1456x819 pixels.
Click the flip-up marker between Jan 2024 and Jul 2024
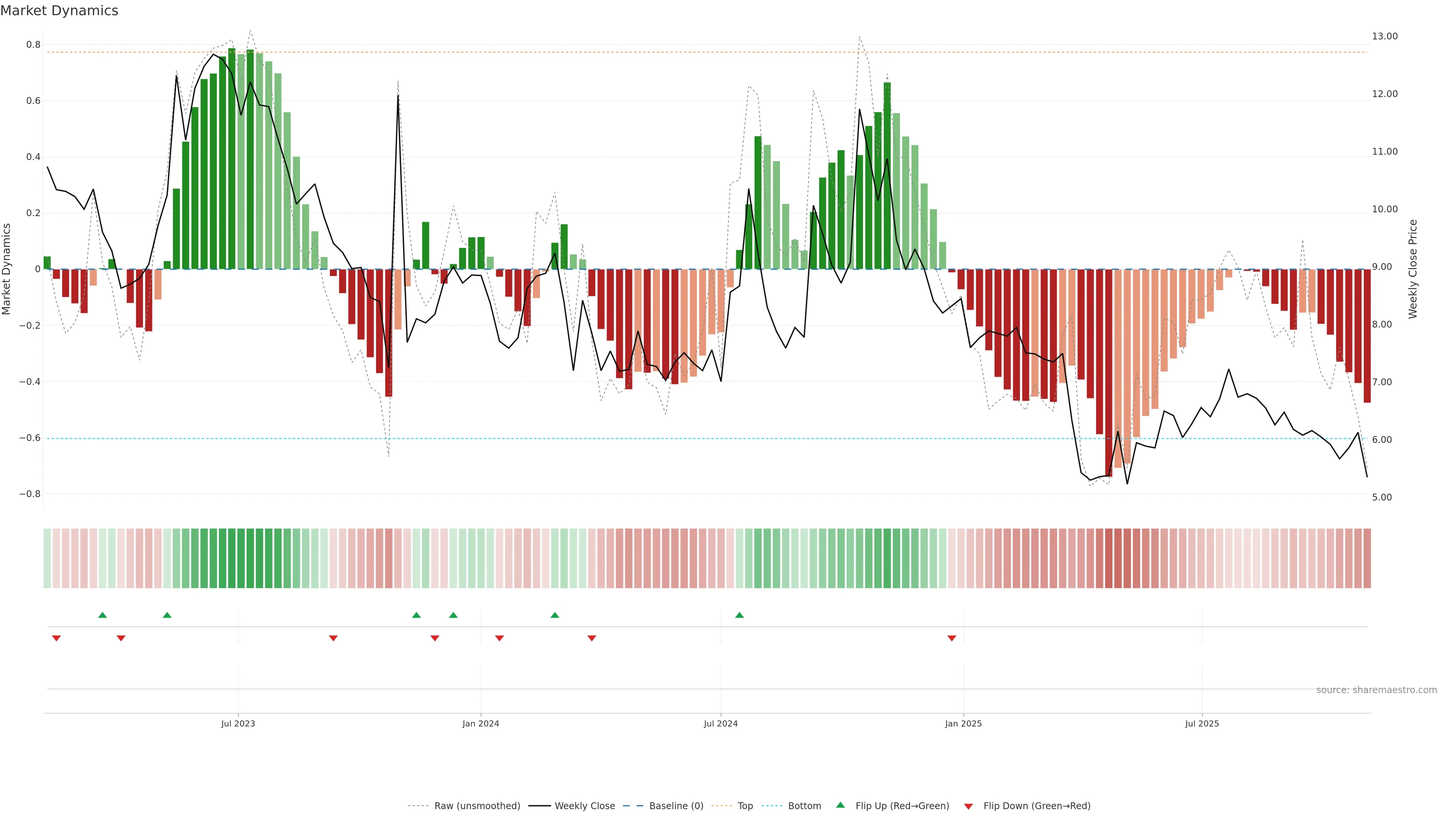(554, 615)
